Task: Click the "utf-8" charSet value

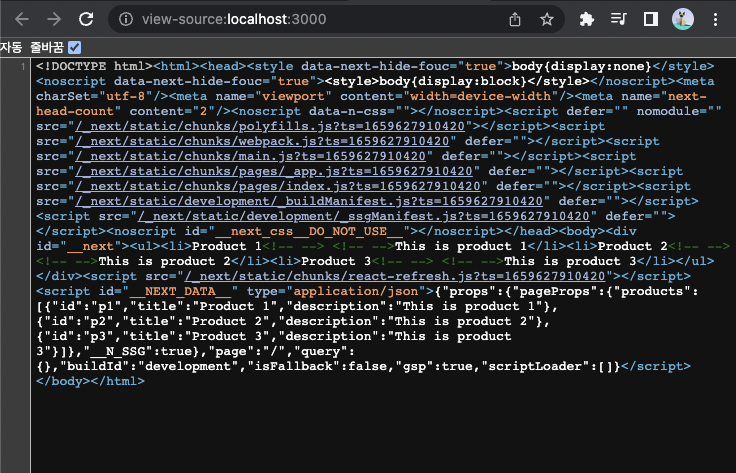Action: click(x=126, y=96)
